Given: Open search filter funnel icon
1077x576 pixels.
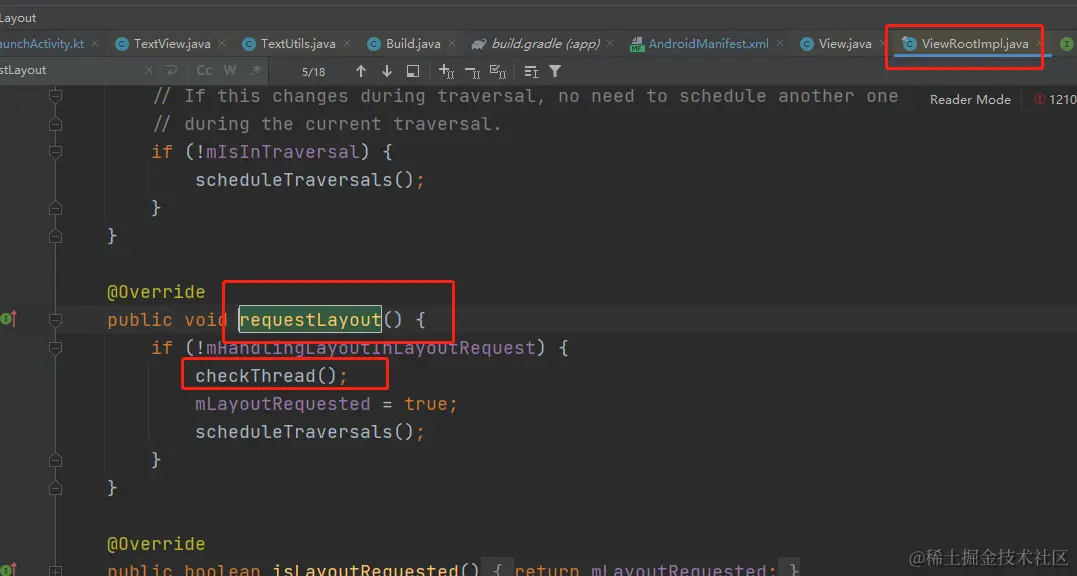Looking at the screenshot, I should 555,71.
